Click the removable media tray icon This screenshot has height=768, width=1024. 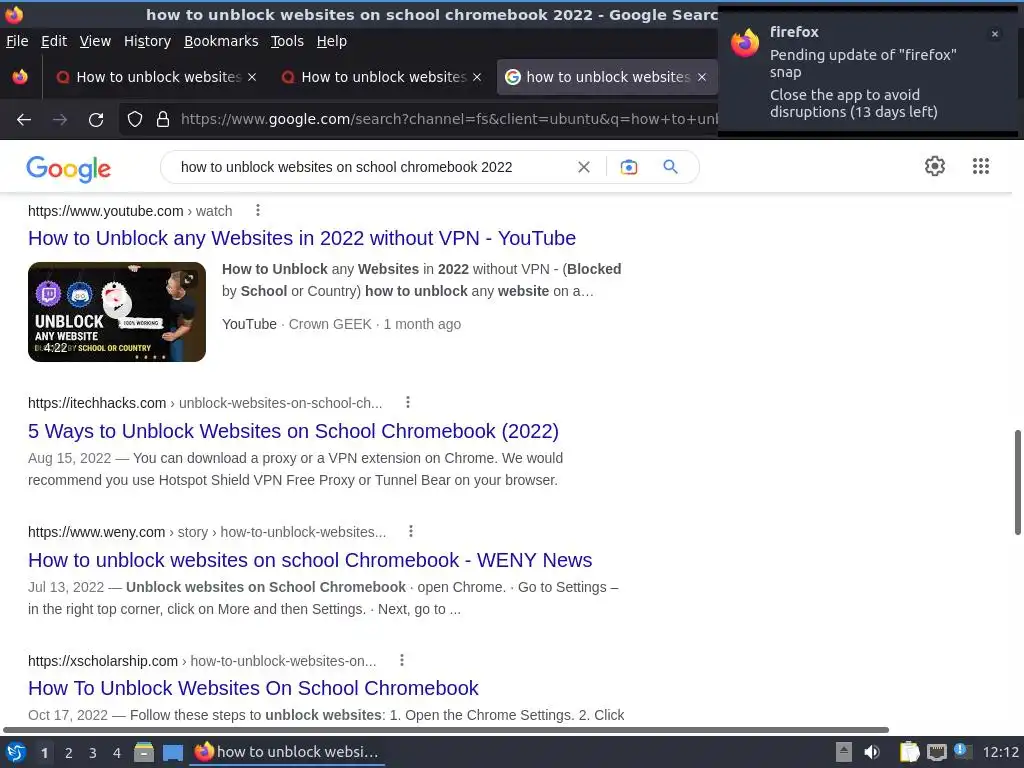click(844, 752)
